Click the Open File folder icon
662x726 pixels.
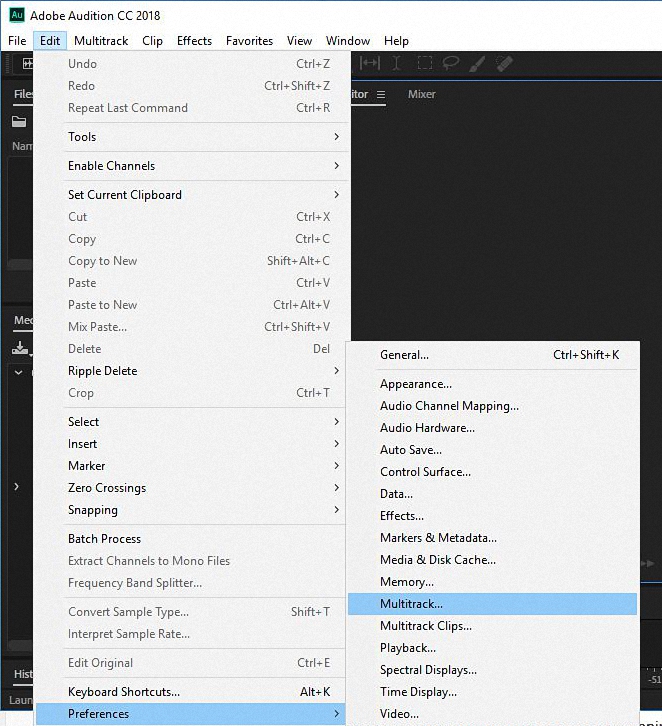coord(19,122)
